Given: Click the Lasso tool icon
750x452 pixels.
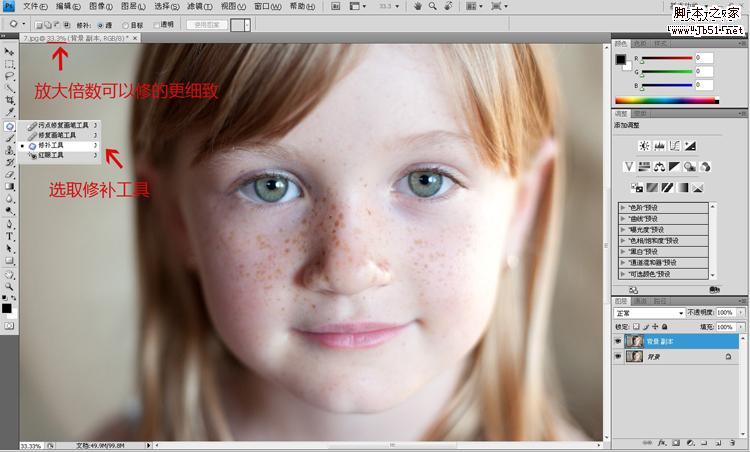Looking at the screenshot, I should tap(9, 76).
